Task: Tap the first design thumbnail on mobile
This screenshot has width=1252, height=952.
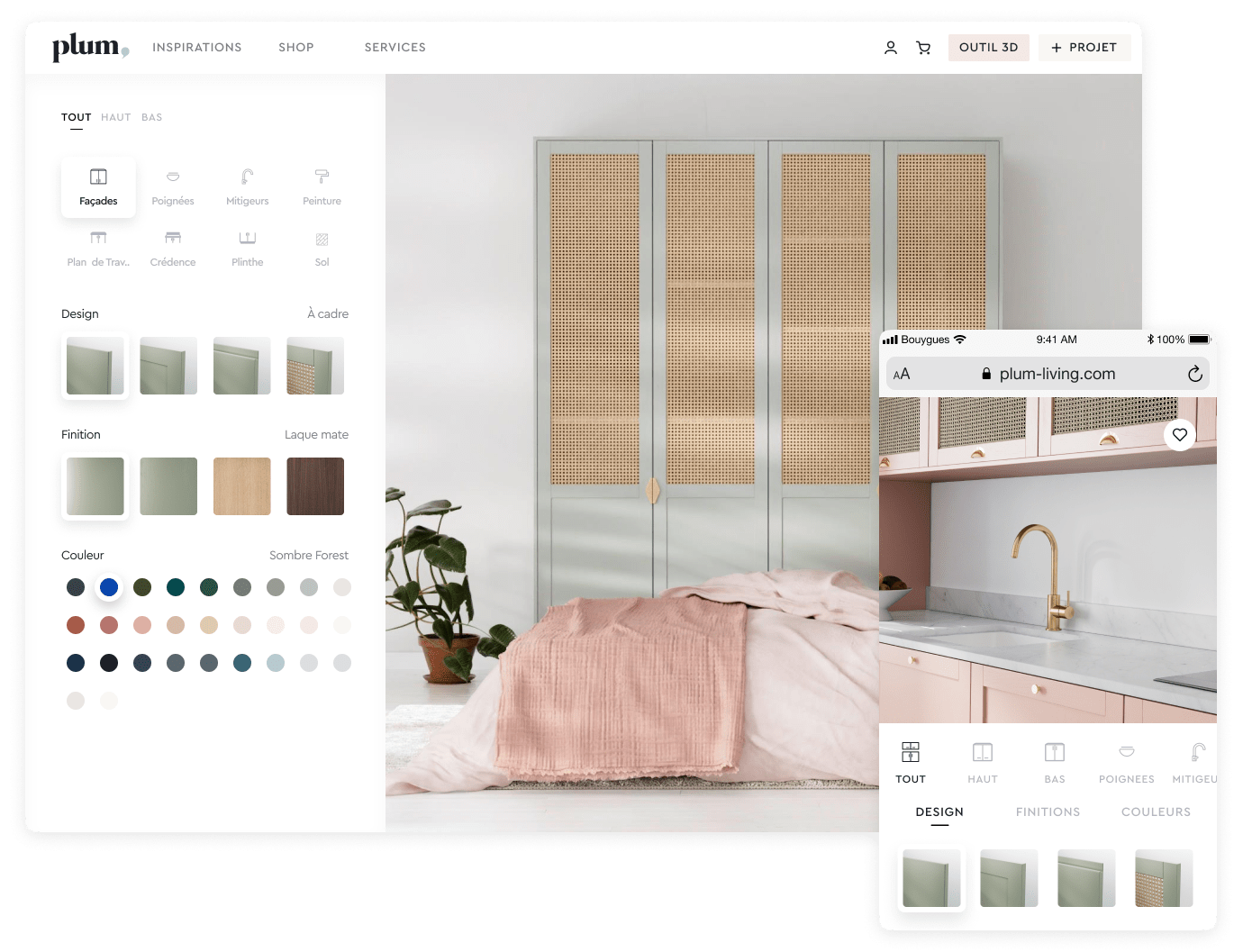Action: [x=931, y=878]
